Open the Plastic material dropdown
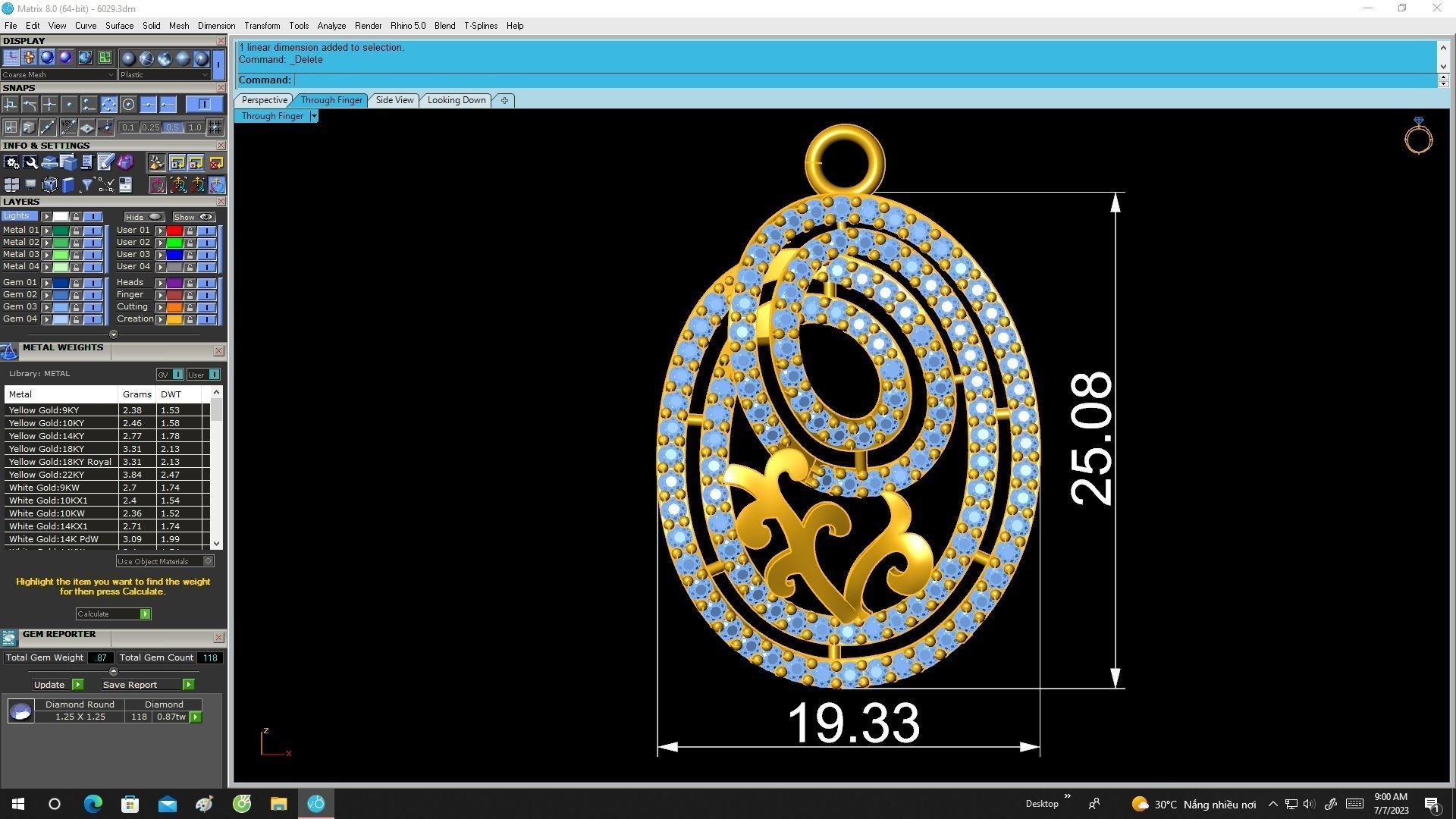Screen dimensions: 1456x819 click(x=164, y=75)
